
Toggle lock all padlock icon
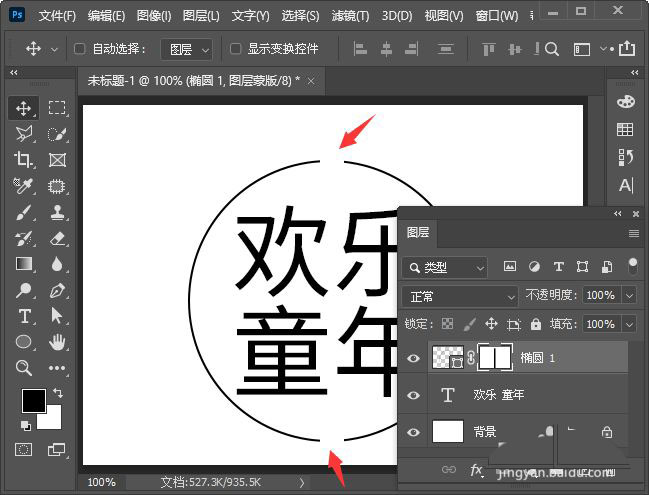(x=536, y=324)
